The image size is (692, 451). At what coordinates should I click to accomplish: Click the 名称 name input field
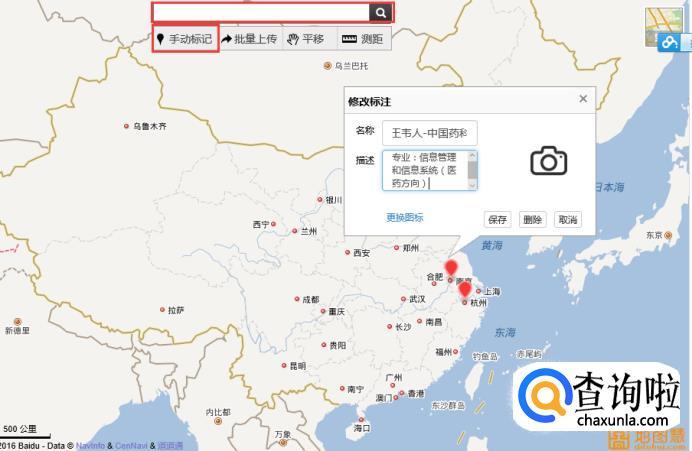429,133
